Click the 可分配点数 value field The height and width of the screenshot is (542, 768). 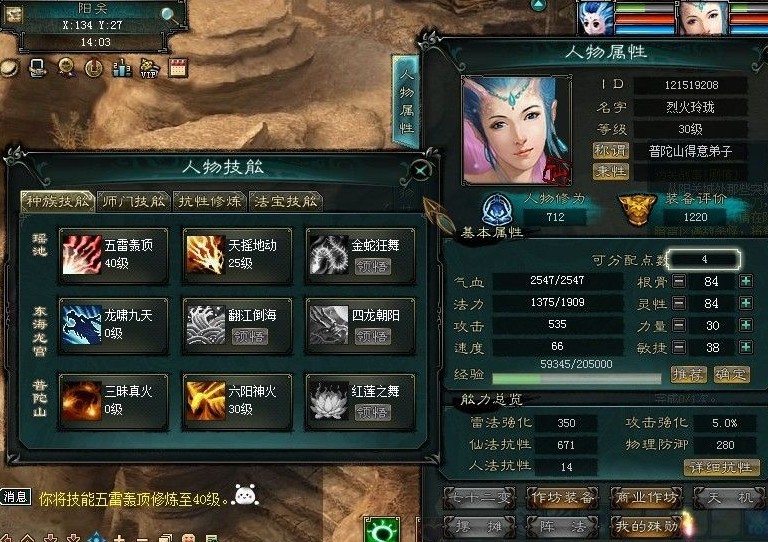[x=704, y=259]
